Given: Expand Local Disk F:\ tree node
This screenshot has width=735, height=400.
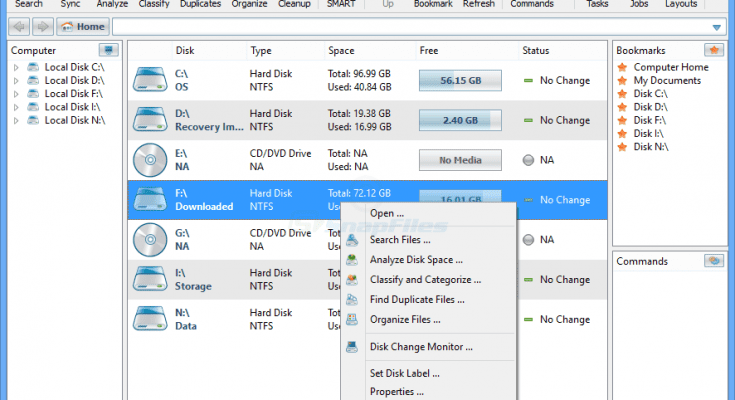Looking at the screenshot, I should 16,94.
